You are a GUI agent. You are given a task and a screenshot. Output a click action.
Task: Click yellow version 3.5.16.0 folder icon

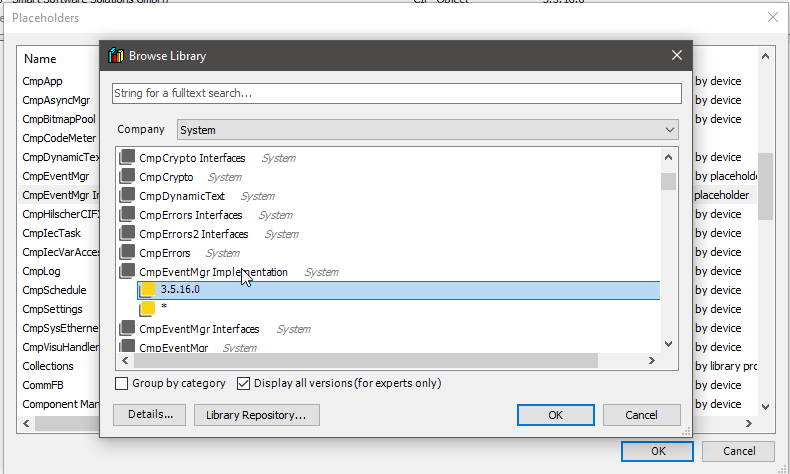coord(147,290)
